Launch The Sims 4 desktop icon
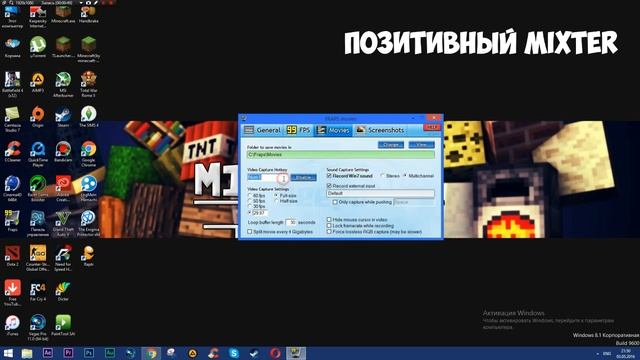 coord(88,117)
